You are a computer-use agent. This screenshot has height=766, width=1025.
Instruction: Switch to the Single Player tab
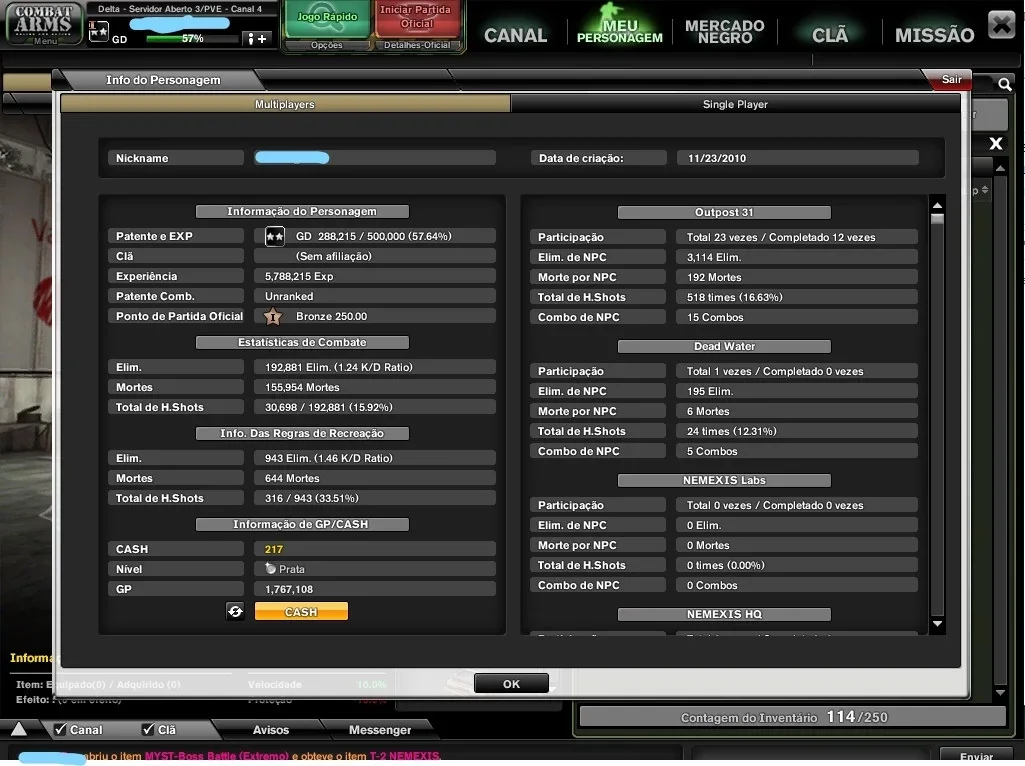[x=735, y=104]
